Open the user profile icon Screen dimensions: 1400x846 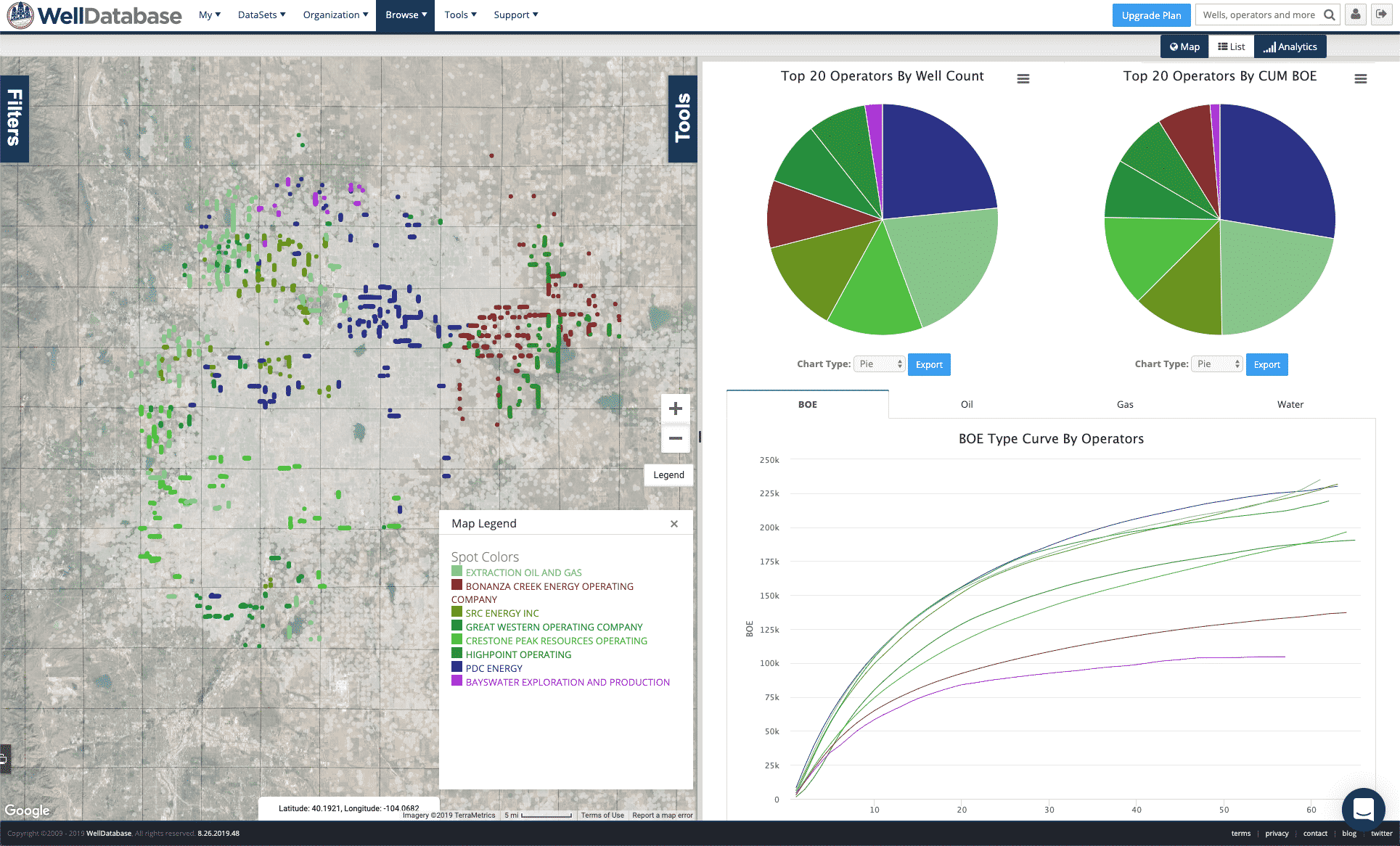(x=1355, y=15)
